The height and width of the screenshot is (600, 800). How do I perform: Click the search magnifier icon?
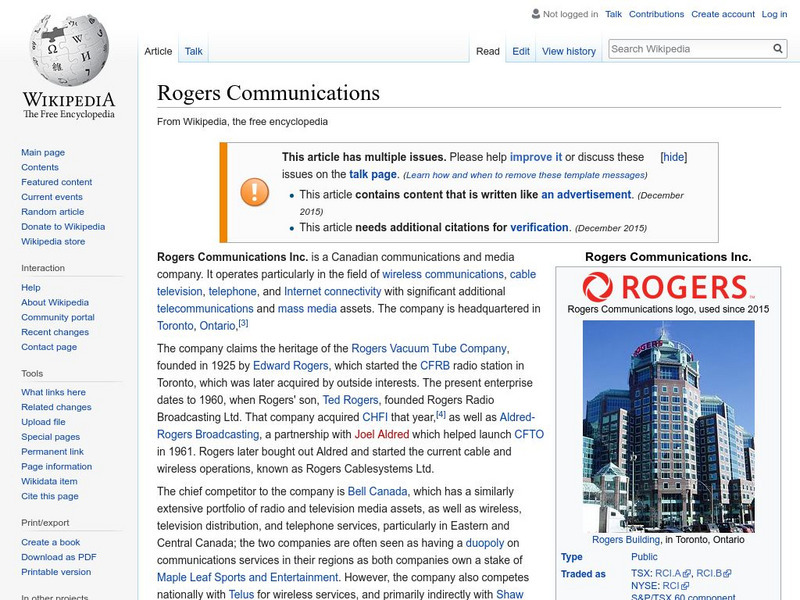click(778, 49)
